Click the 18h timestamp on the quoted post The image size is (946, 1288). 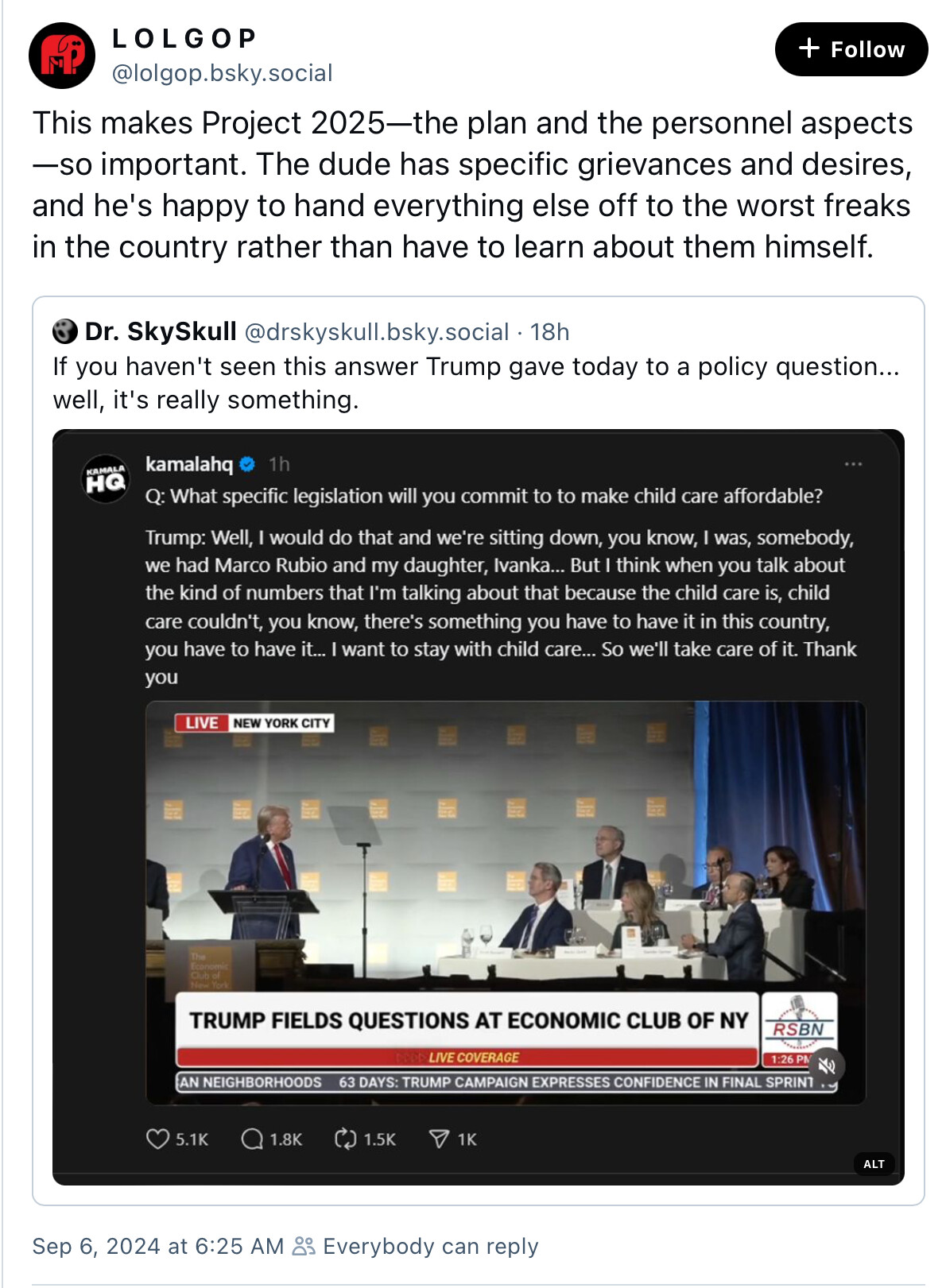tap(549, 331)
